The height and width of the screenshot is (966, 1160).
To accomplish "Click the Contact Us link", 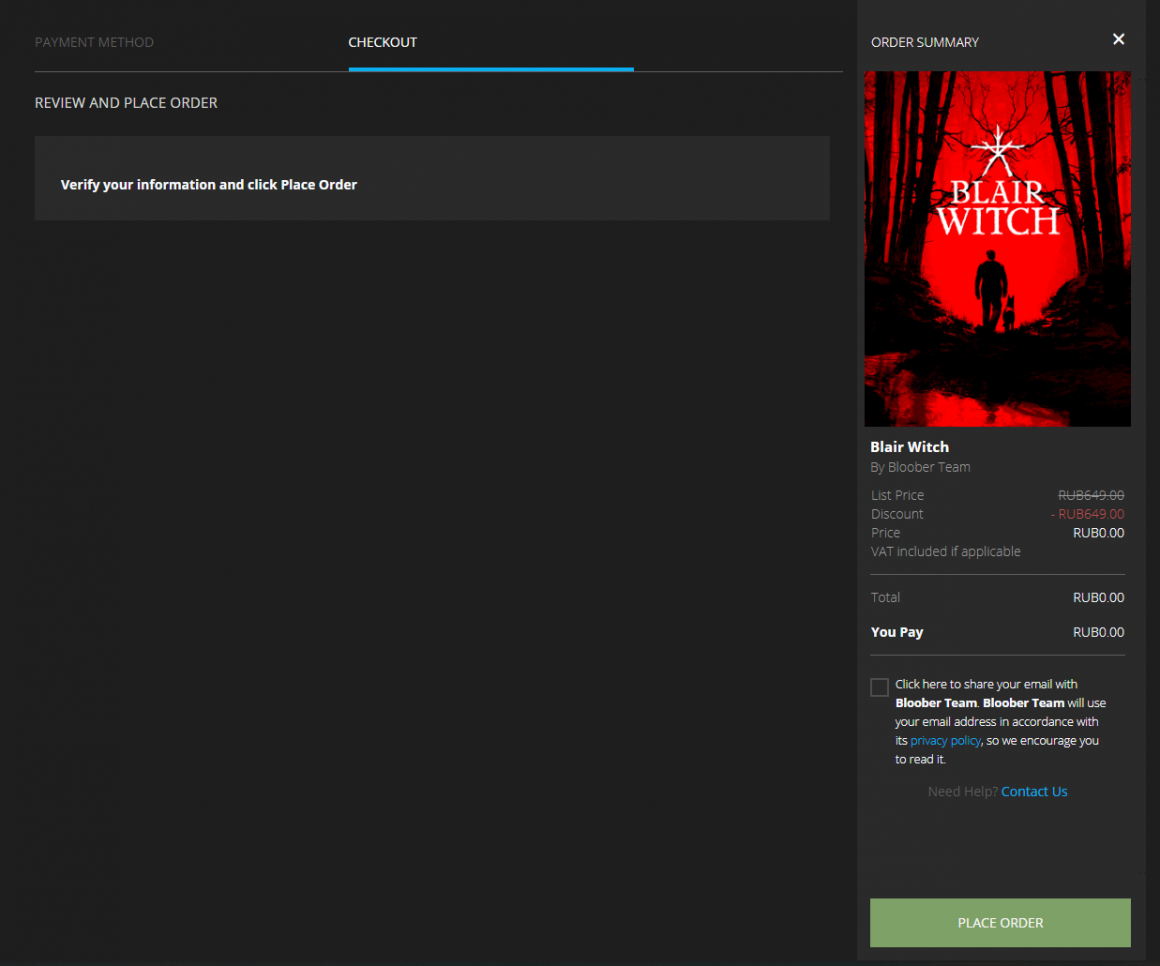I will point(1034,792).
